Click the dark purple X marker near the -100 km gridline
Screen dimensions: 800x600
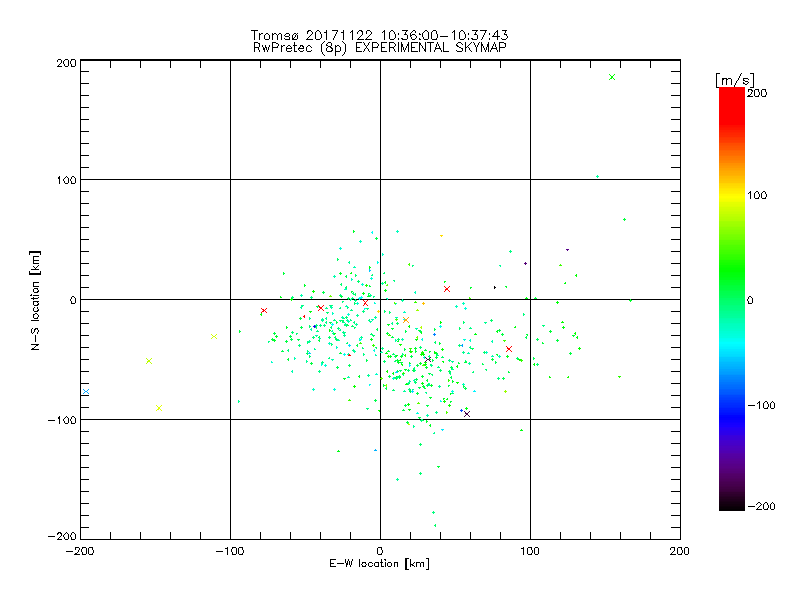tap(467, 414)
